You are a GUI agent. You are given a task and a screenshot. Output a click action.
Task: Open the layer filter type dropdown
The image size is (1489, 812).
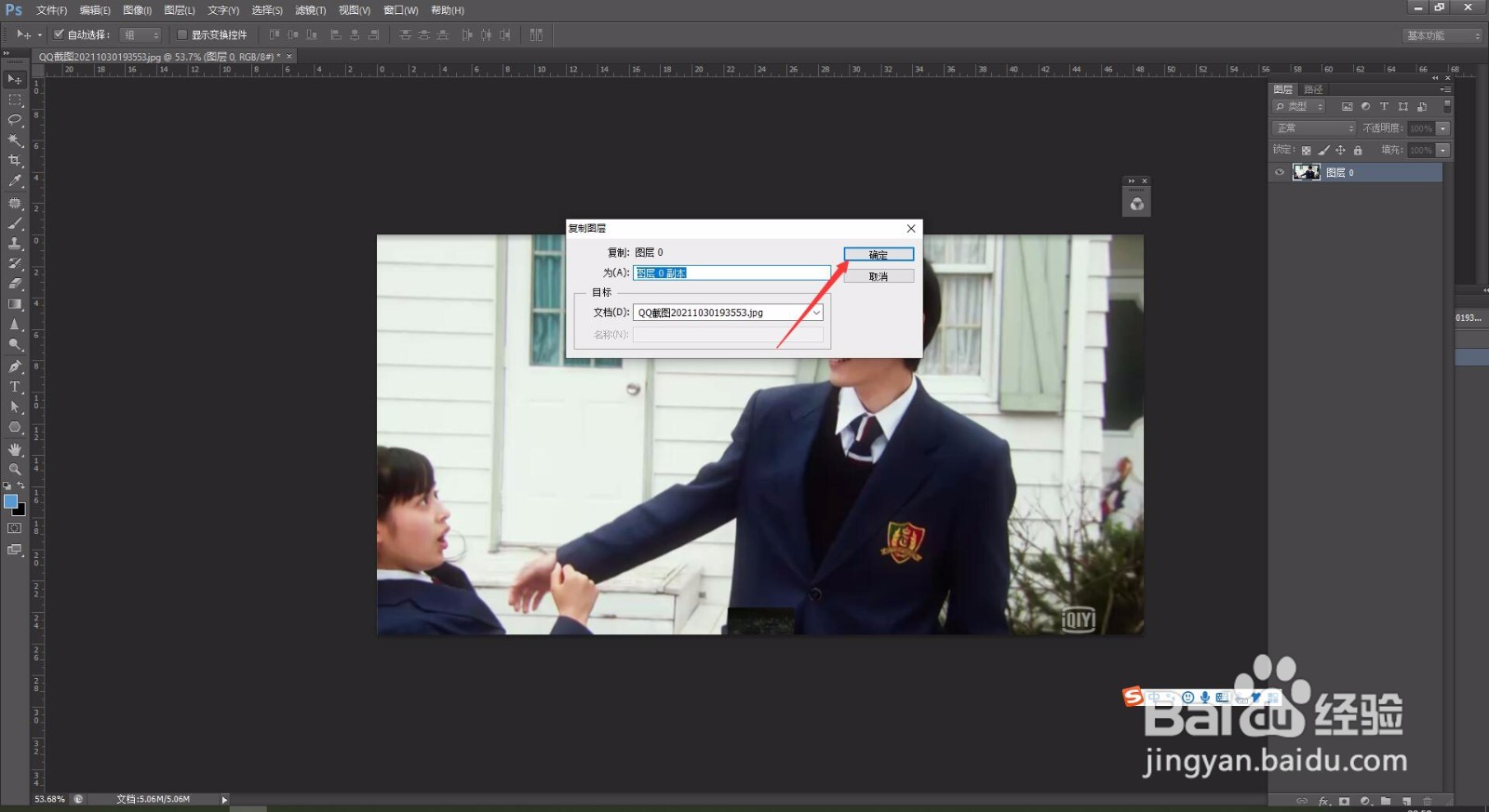click(x=1300, y=107)
